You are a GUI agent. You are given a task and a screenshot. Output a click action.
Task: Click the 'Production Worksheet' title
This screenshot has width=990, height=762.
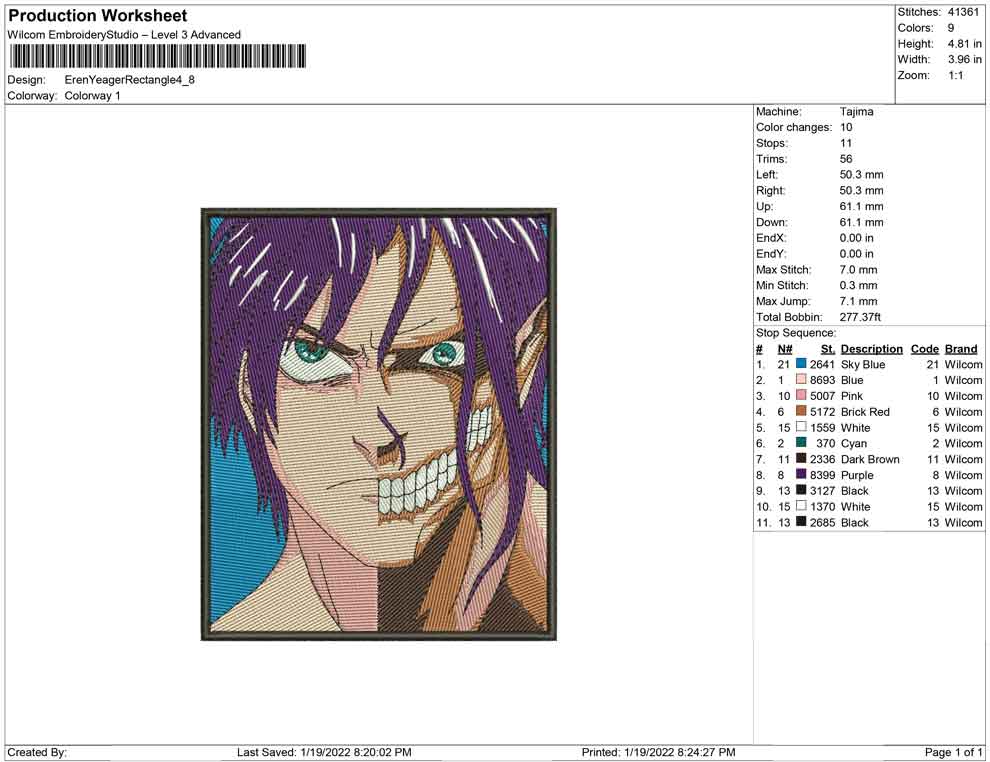(98, 16)
